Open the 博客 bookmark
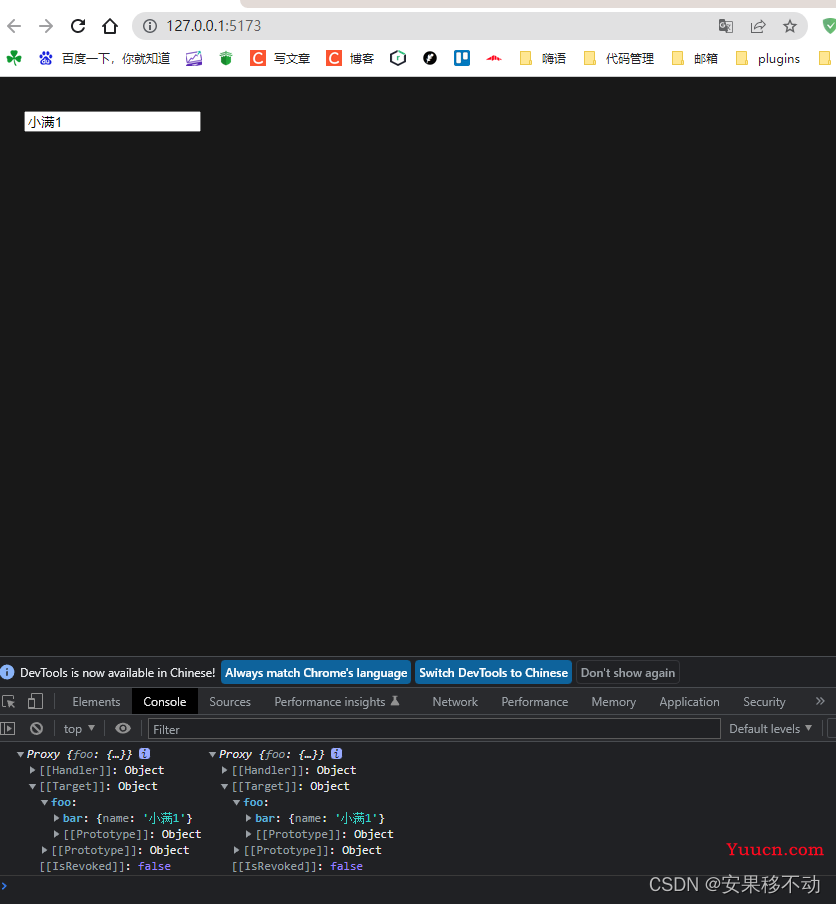This screenshot has height=904, width=836. (x=351, y=58)
